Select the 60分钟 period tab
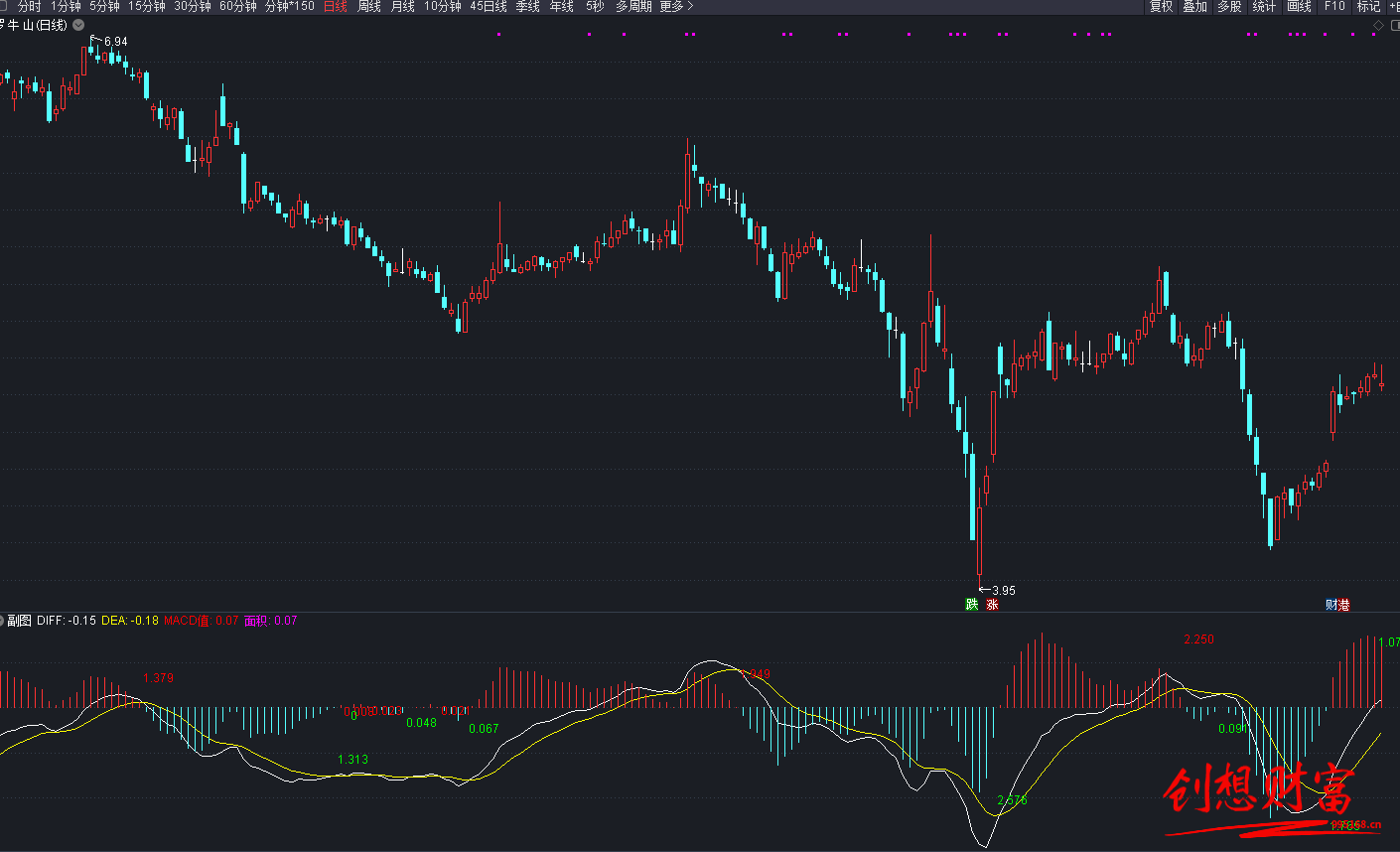Screen dimensions: 1400x852 [x=238, y=6]
